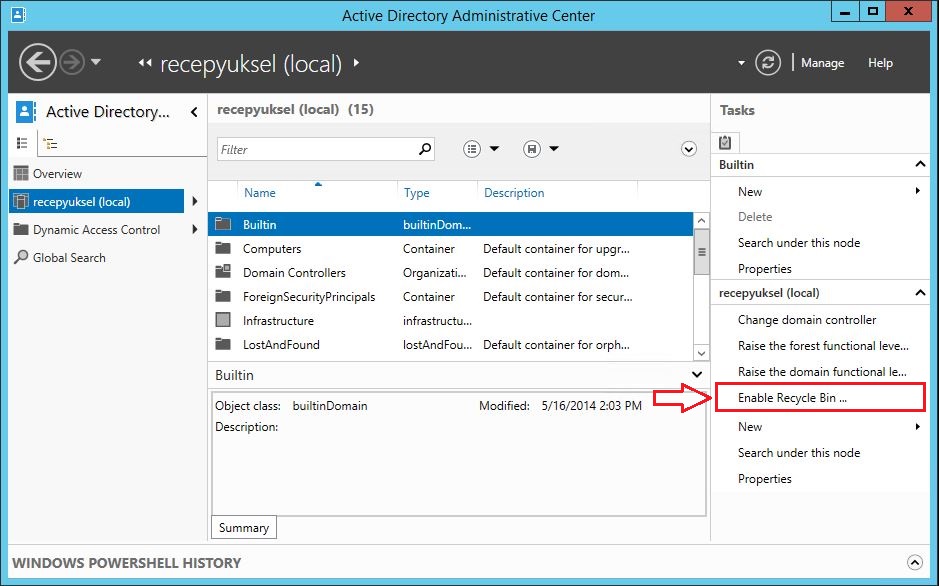The image size is (939, 586).
Task: Click scroll up arrow of object list
Action: click(x=701, y=221)
